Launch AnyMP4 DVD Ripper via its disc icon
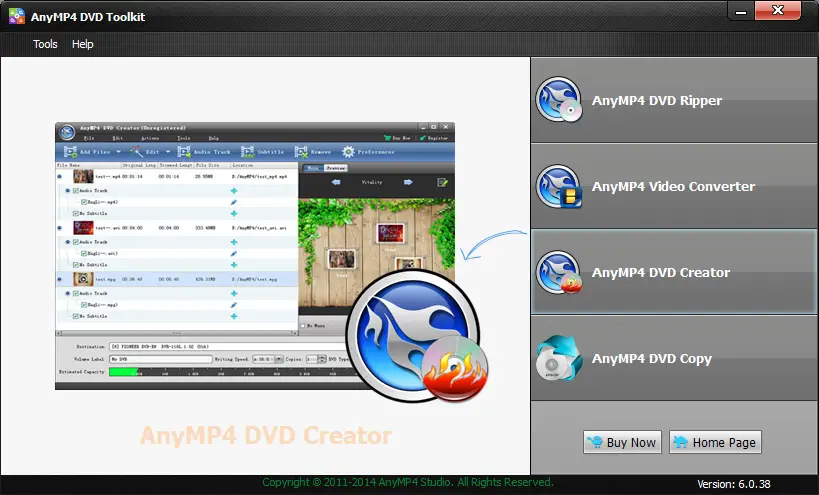 coord(558,100)
